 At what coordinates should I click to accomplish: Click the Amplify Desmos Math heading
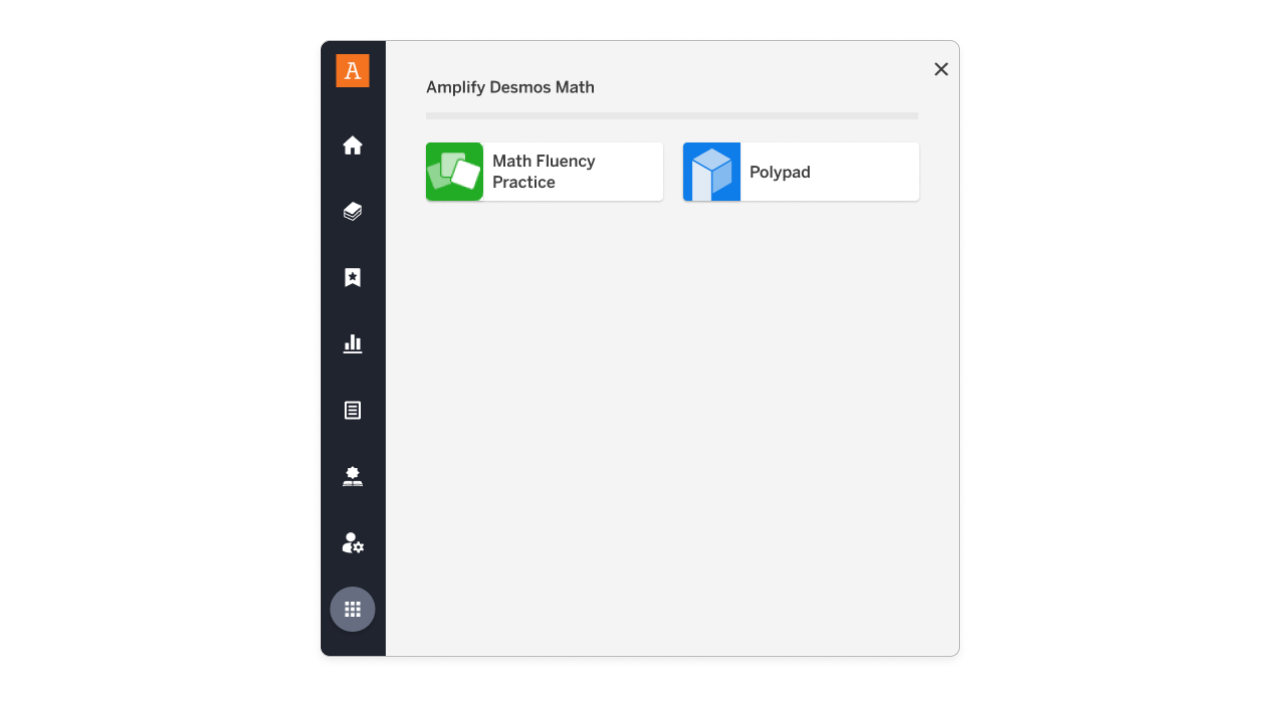click(x=510, y=87)
